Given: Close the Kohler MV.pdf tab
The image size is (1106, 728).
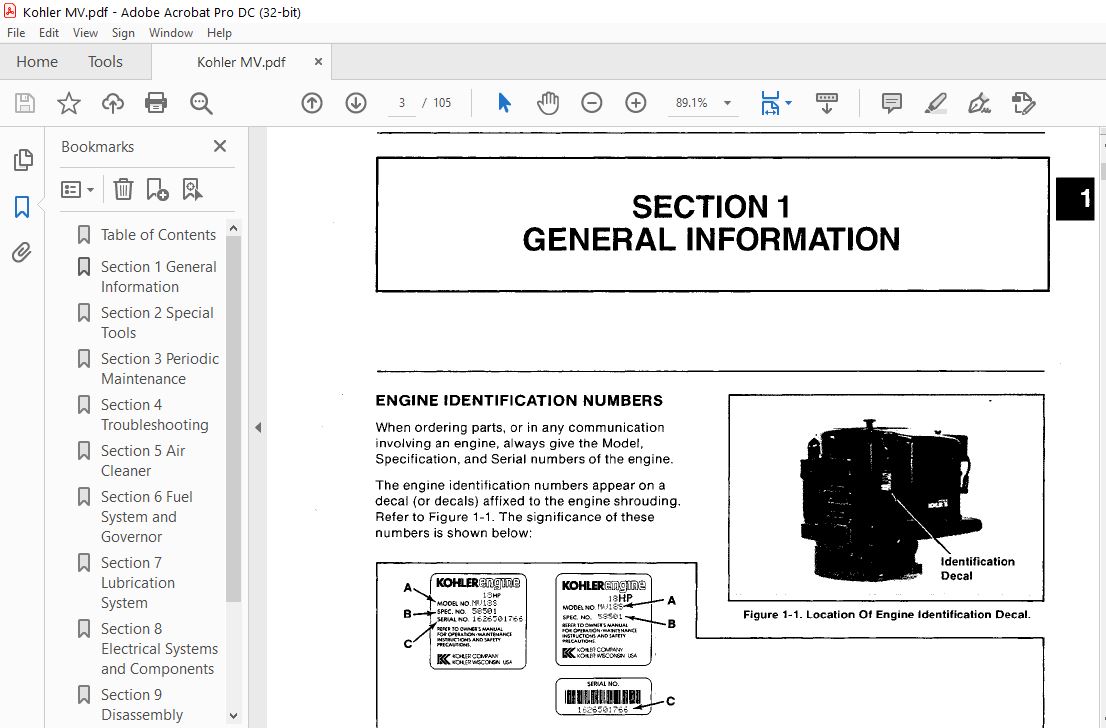Looking at the screenshot, I should [x=318, y=61].
